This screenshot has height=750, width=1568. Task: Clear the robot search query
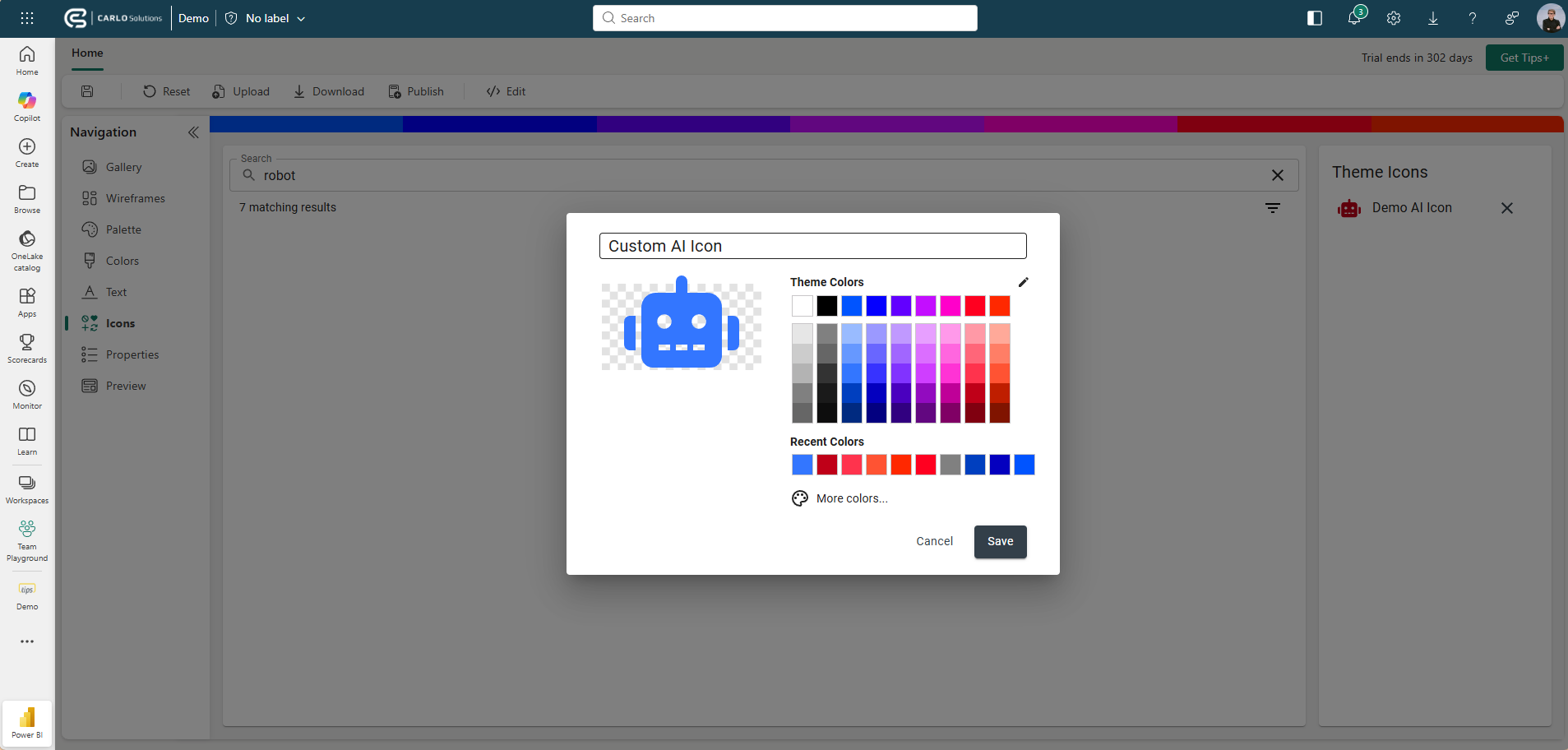coord(1277,174)
